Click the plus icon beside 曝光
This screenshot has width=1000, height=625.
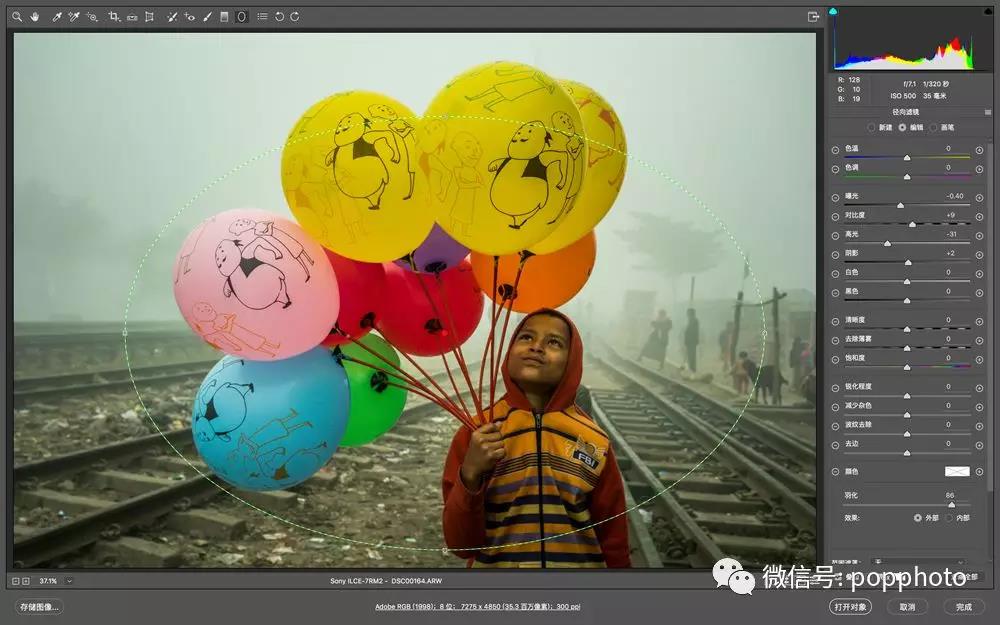point(980,198)
